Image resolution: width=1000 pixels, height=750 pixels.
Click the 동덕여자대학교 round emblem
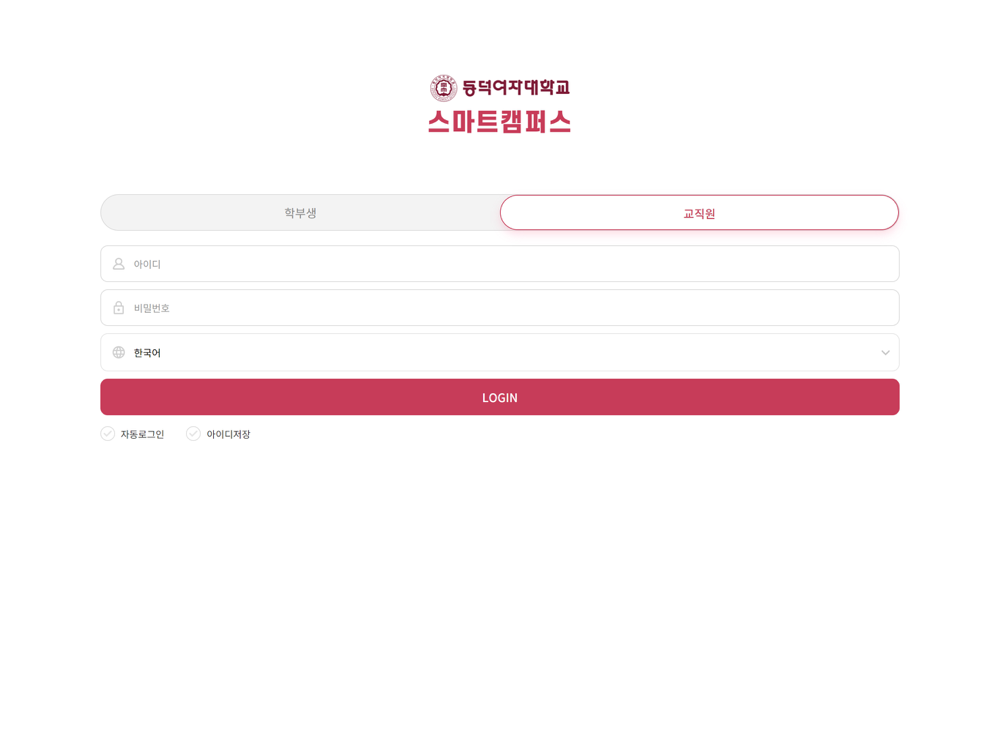[x=443, y=88]
